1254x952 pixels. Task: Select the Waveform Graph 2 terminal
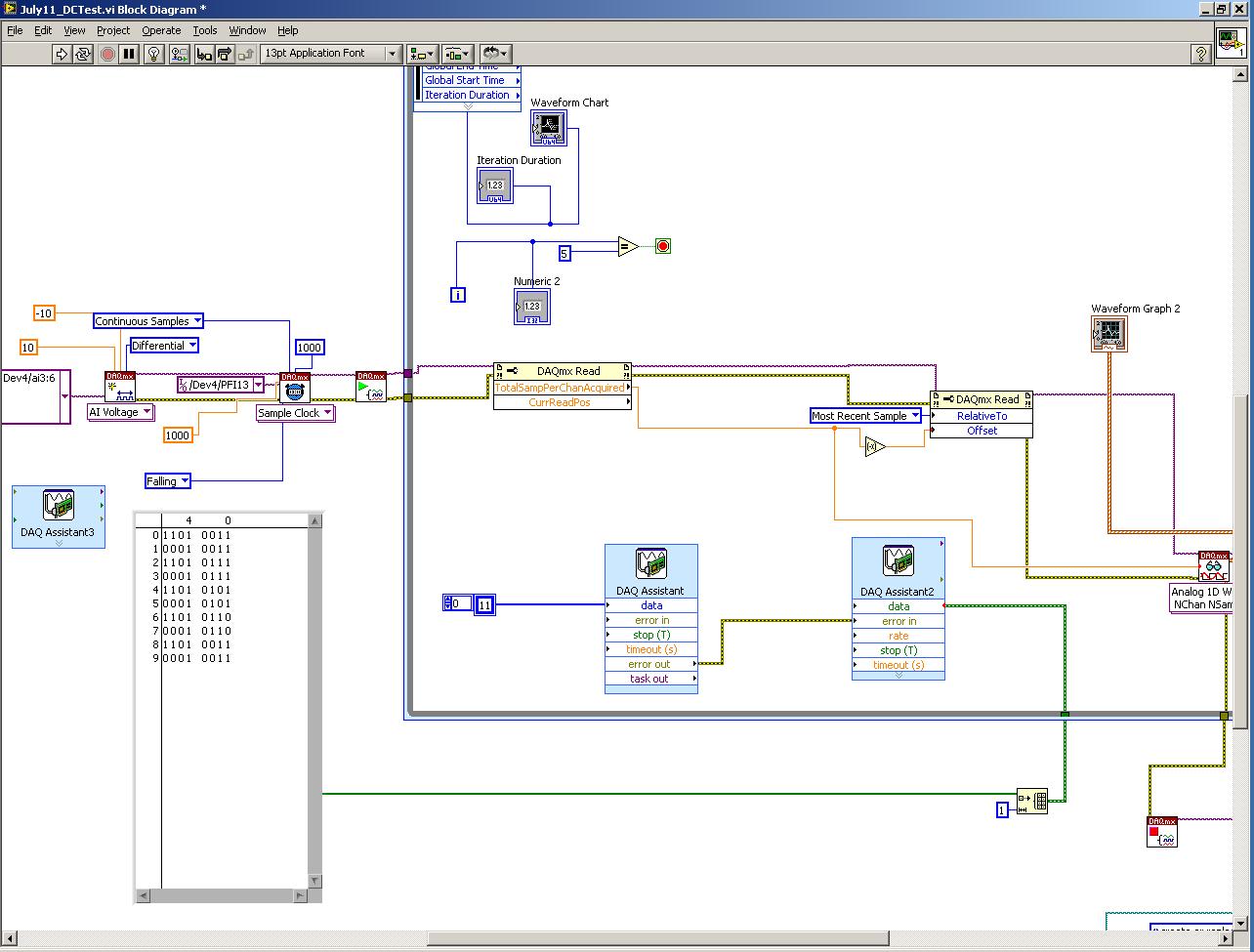click(1109, 333)
